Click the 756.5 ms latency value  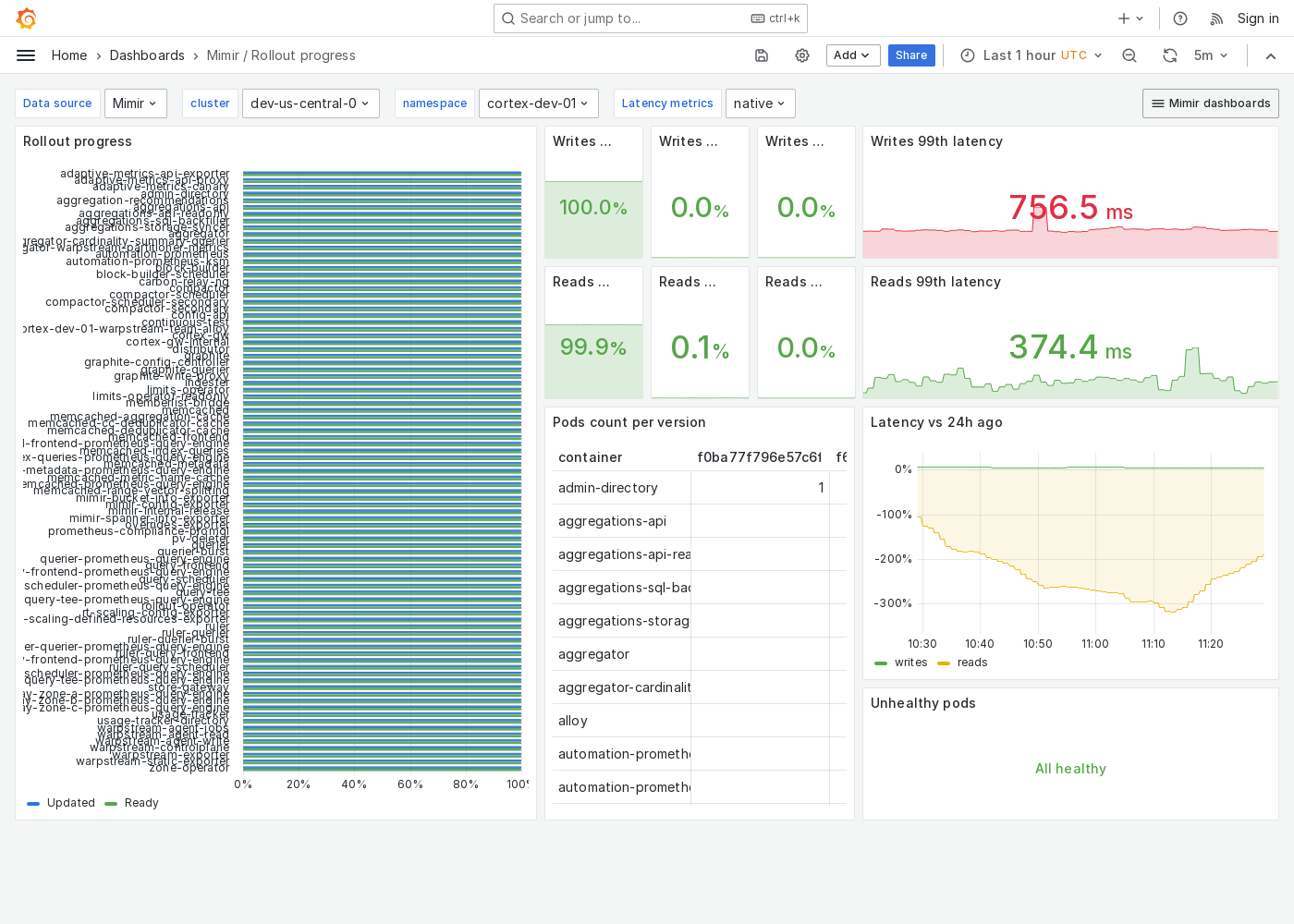[x=1070, y=208]
